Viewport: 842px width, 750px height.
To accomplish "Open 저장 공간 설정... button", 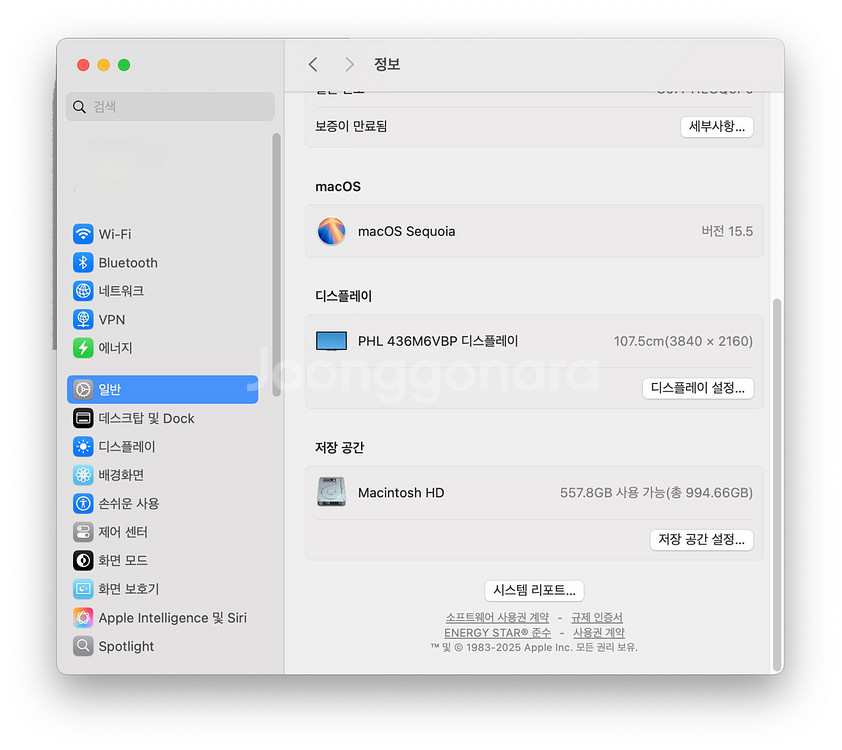I will (x=701, y=540).
